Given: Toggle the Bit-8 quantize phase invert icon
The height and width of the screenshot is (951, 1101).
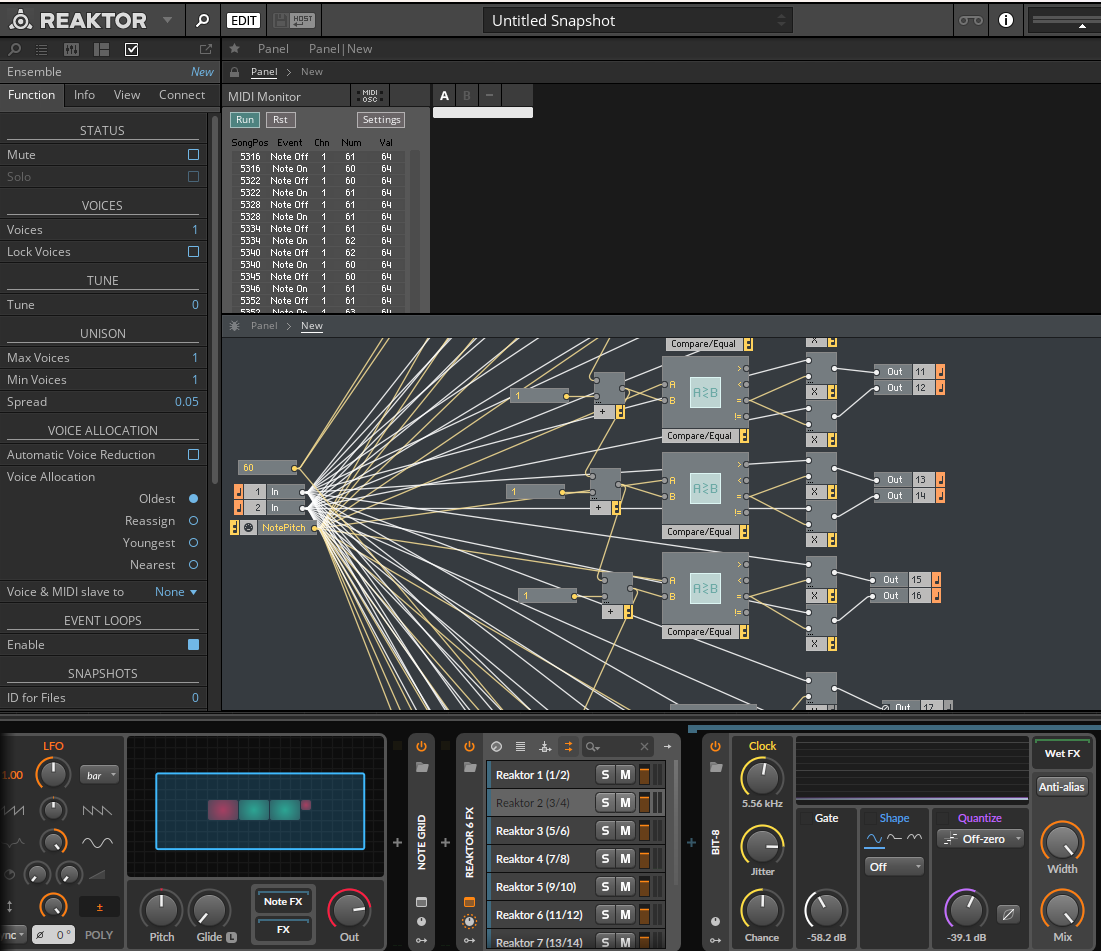Looking at the screenshot, I should [x=1008, y=914].
